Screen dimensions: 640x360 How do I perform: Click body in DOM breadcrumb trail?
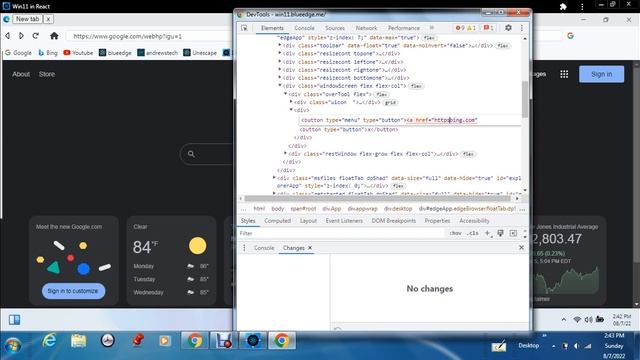click(x=278, y=209)
